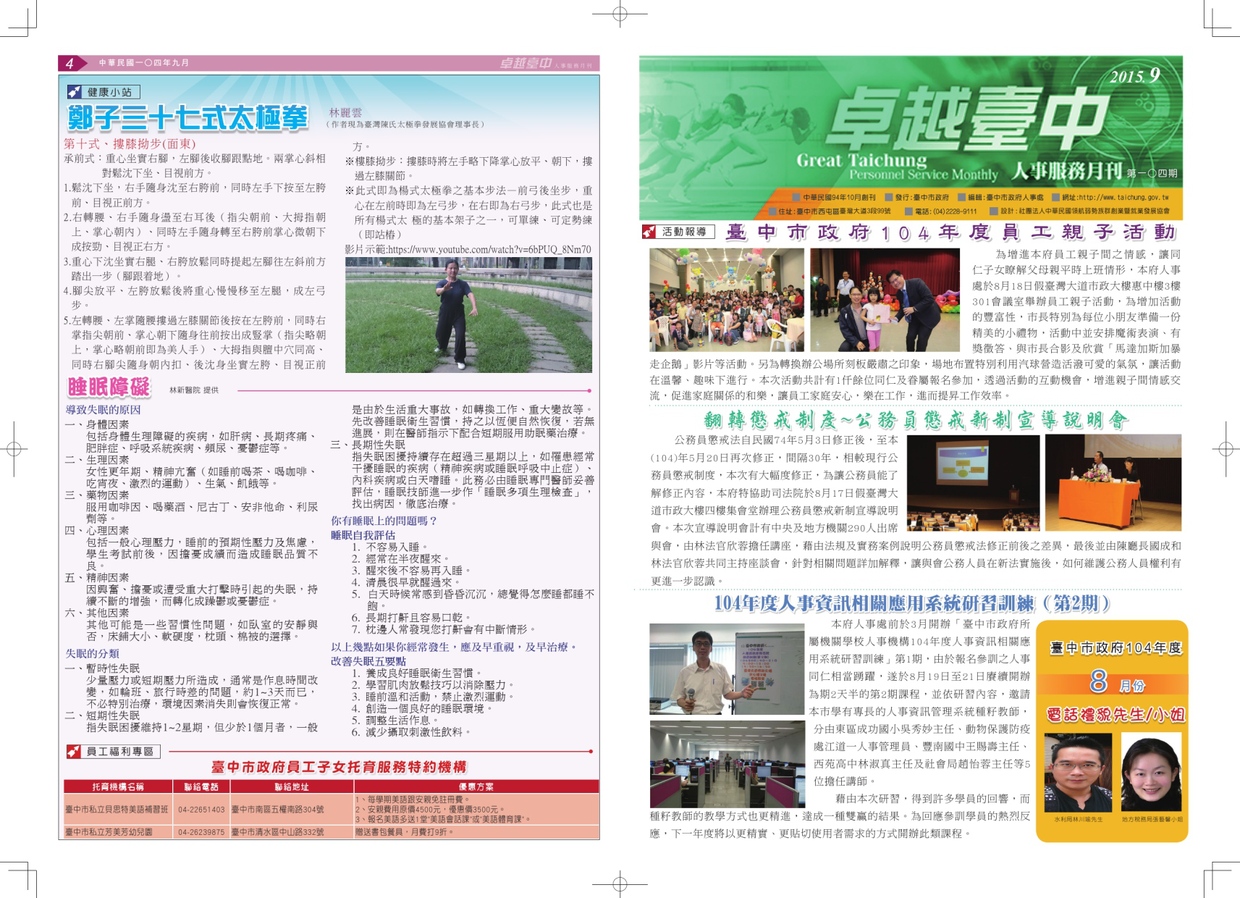Click the list item 一、身體因素
Viewport: 1240px width, 898px height.
[x=98, y=424]
